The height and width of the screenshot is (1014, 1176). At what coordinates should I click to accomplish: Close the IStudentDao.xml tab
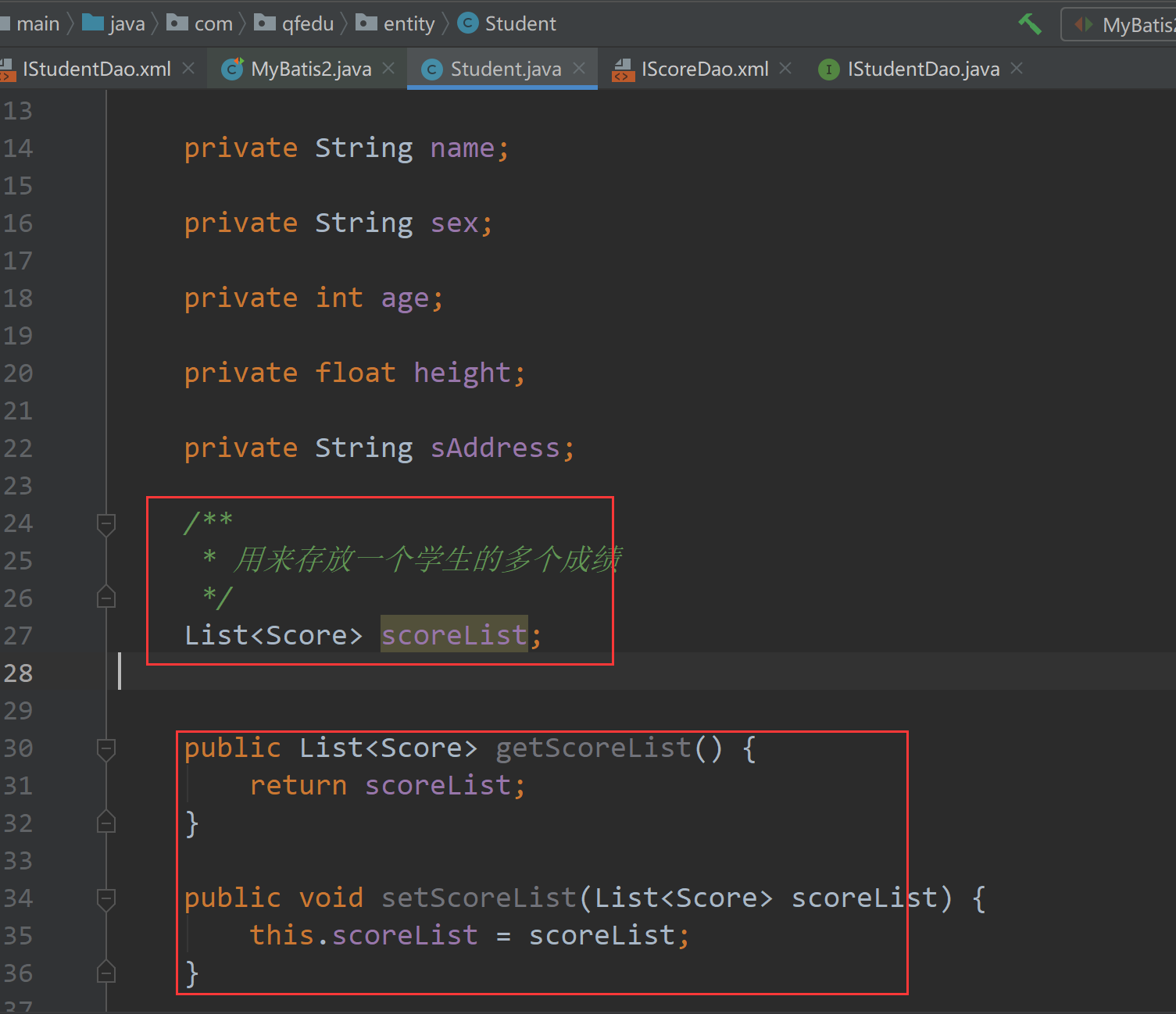coord(188,69)
